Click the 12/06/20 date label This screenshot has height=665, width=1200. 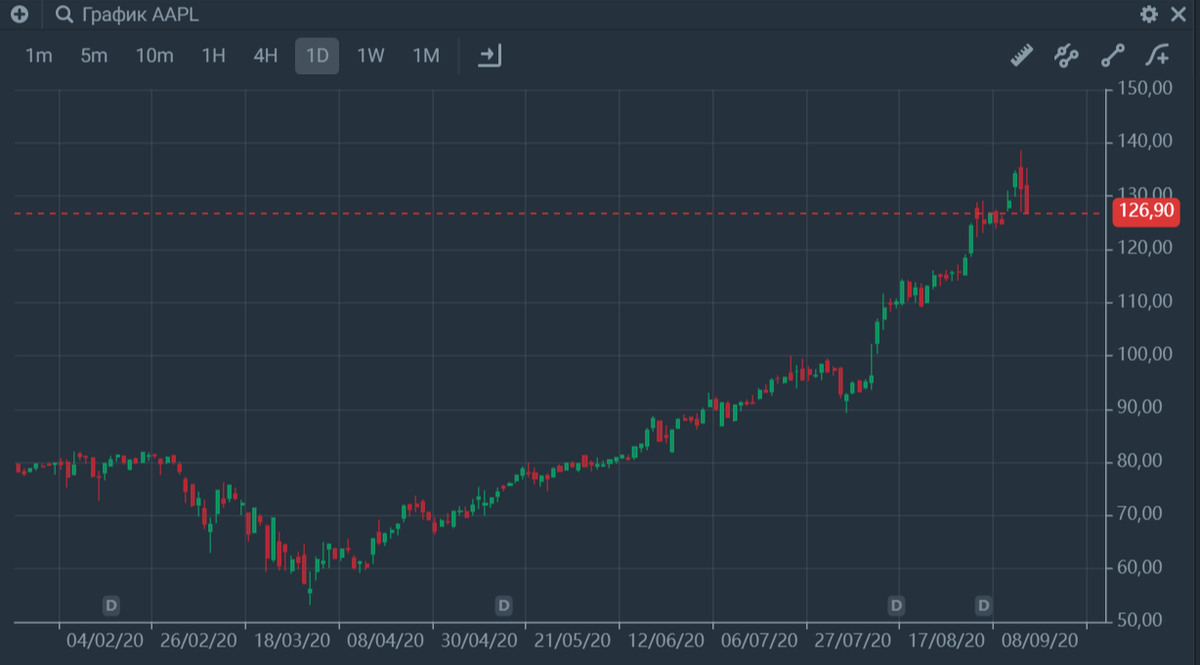point(666,639)
